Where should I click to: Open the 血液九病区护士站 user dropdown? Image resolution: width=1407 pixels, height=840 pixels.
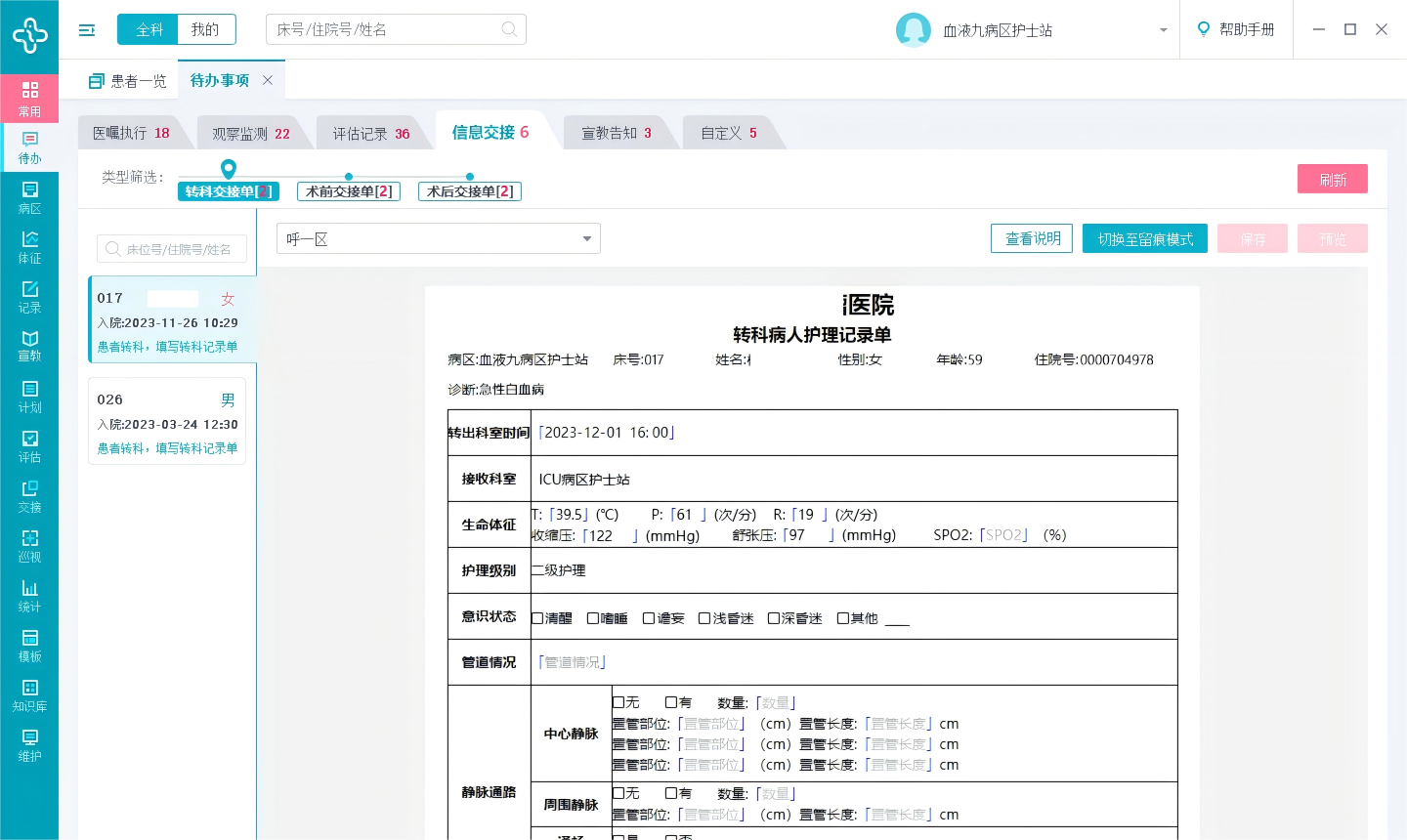pyautogui.click(x=1163, y=30)
